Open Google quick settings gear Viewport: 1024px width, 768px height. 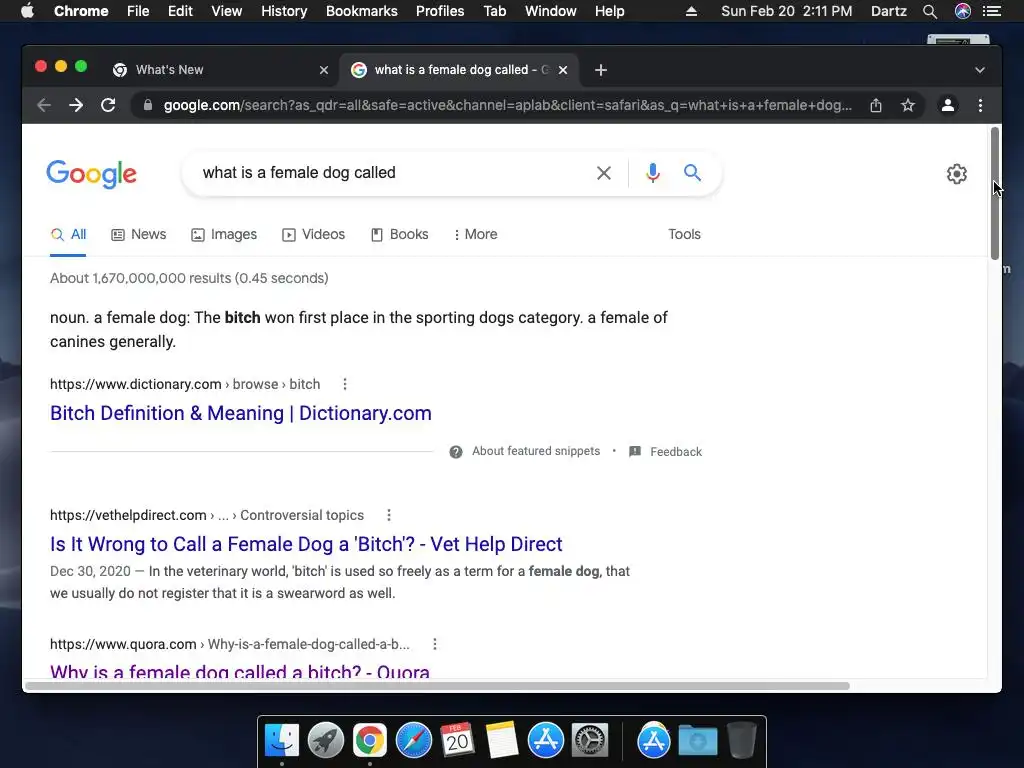click(957, 174)
